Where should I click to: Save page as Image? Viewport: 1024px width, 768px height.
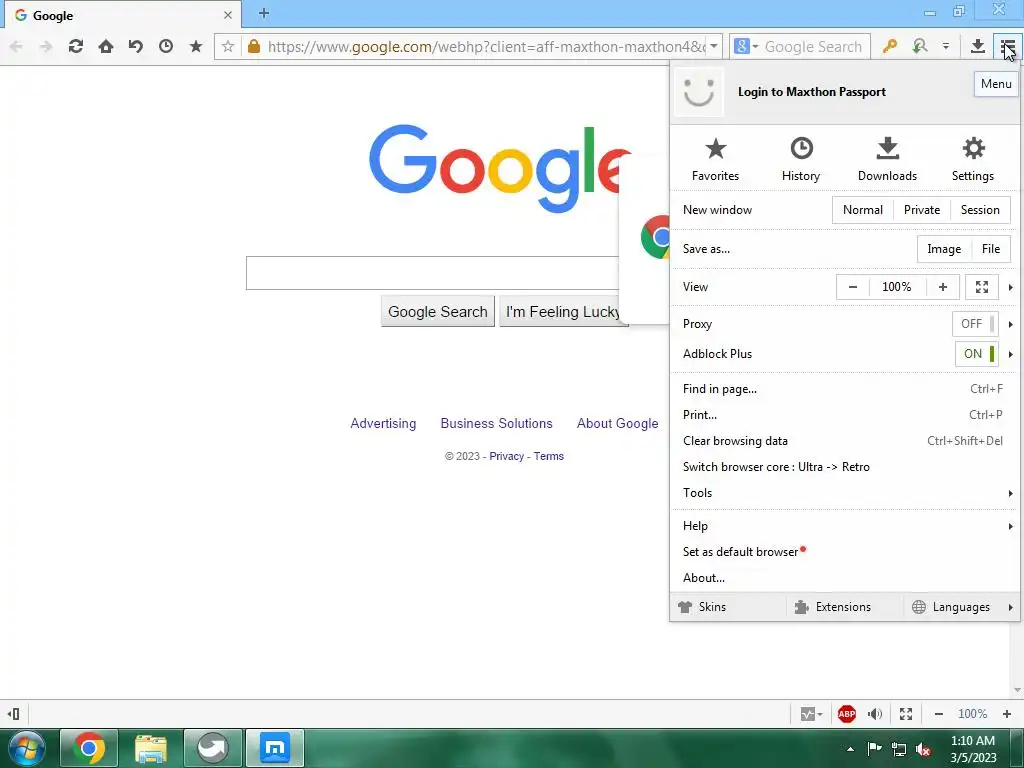944,249
